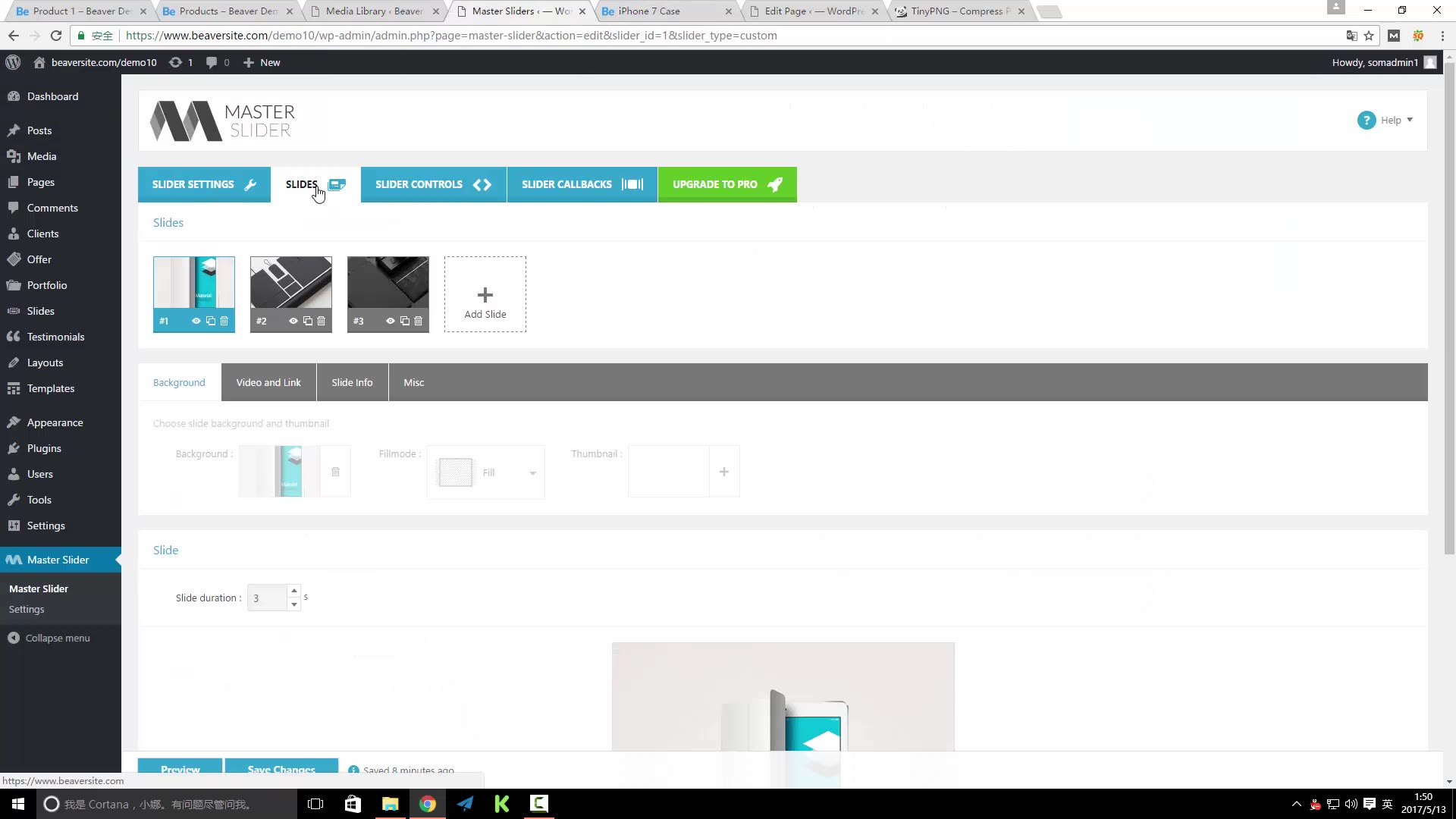Delete slide #1 with trash icon
The height and width of the screenshot is (819, 1456).
224,321
